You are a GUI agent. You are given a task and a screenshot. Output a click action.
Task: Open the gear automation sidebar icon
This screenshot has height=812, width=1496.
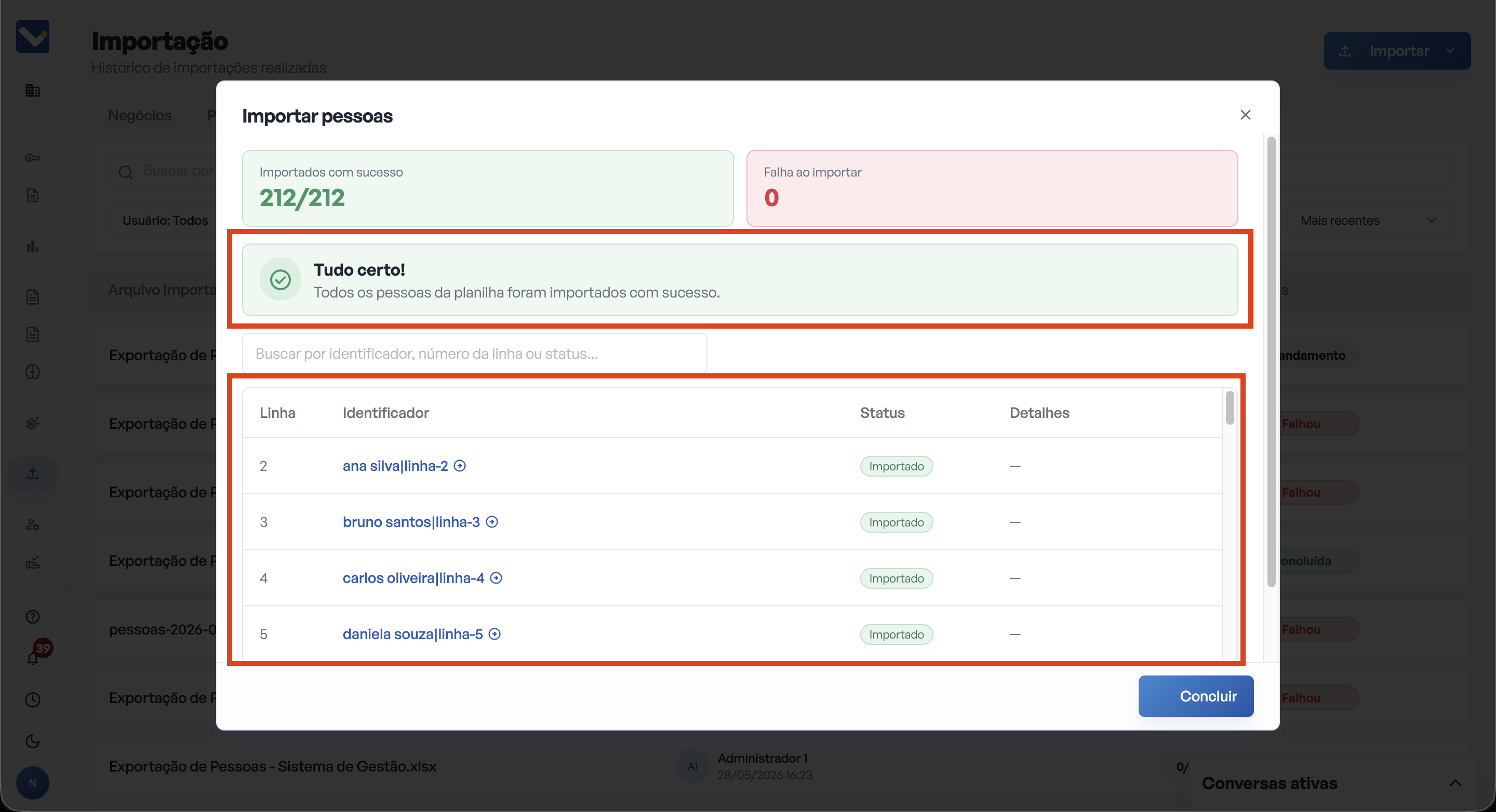coord(33,423)
